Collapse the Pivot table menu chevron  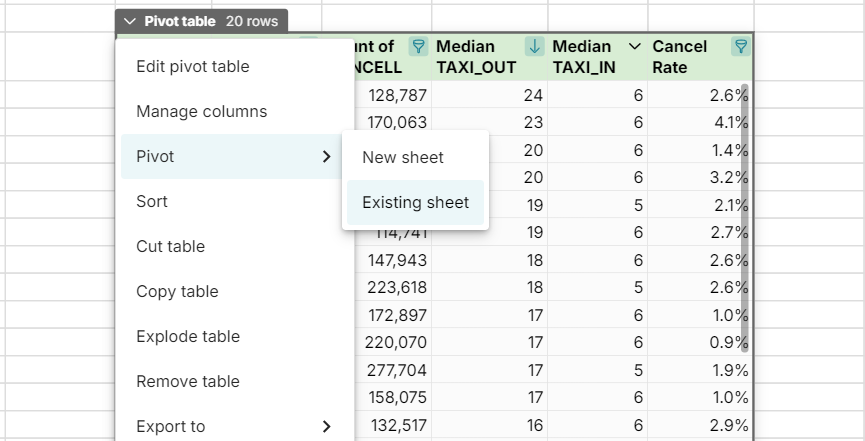130,21
